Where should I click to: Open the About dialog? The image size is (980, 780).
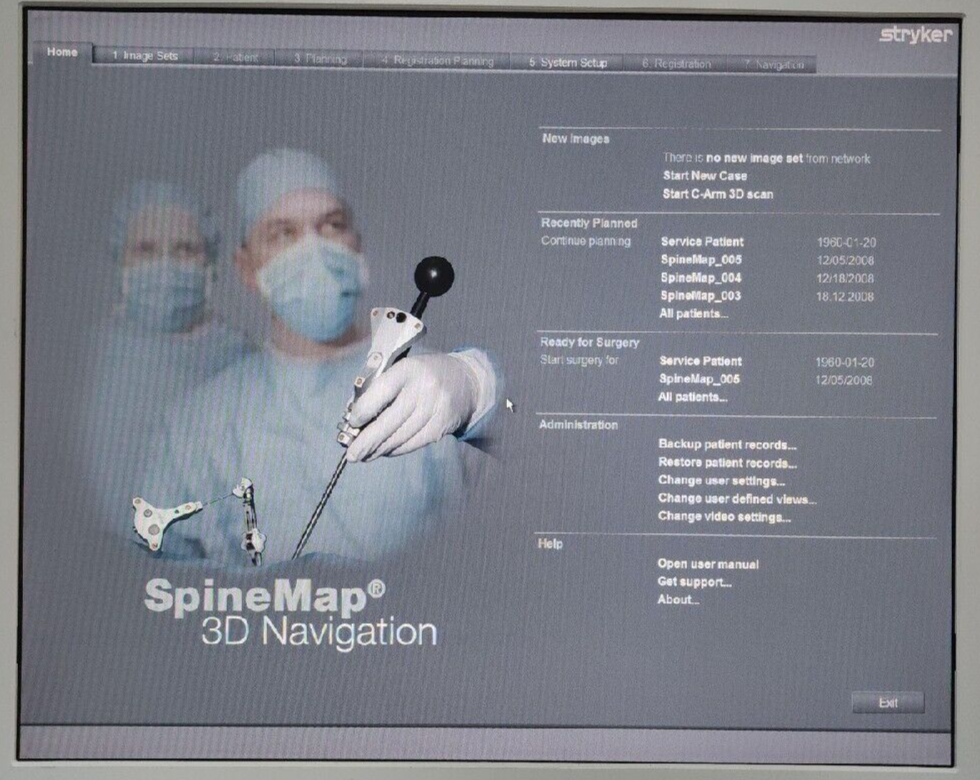[x=678, y=600]
